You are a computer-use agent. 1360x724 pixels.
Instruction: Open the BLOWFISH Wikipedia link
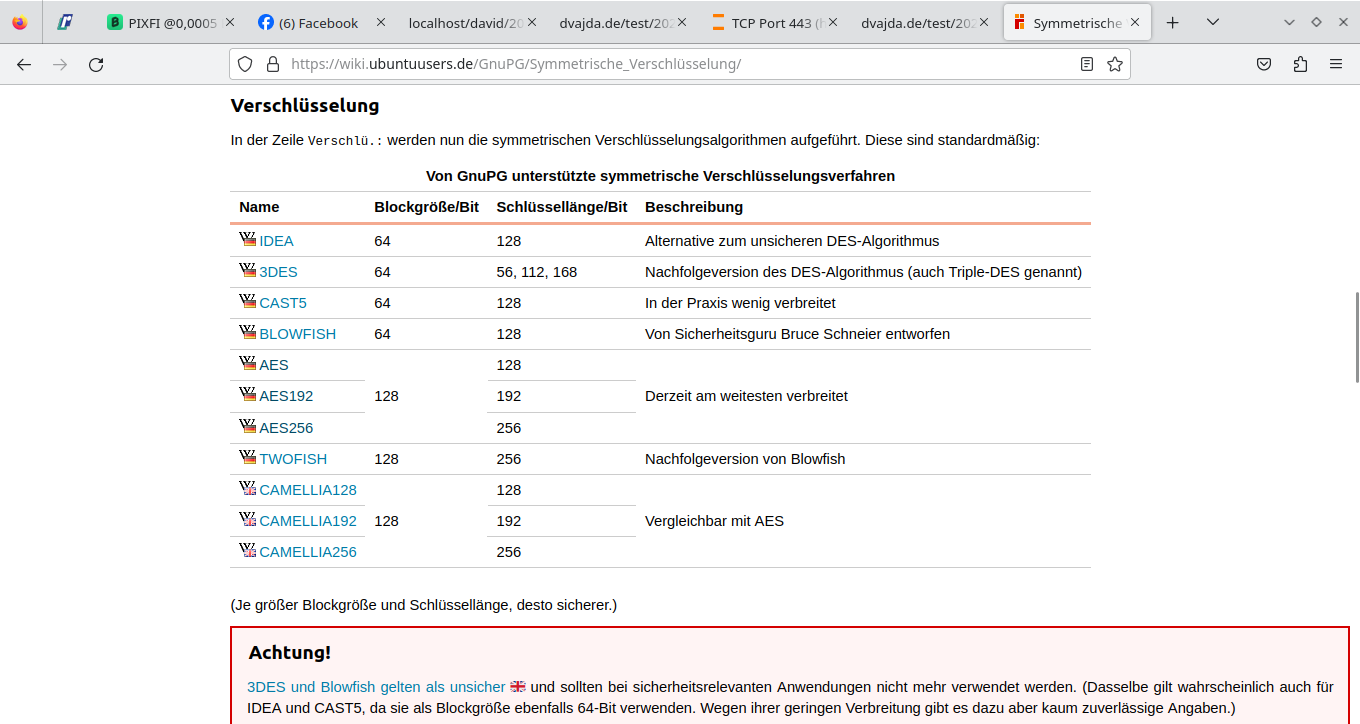297,334
